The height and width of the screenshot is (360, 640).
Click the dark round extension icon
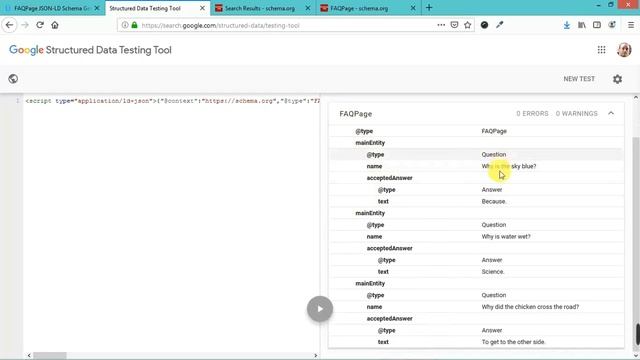(484, 25)
